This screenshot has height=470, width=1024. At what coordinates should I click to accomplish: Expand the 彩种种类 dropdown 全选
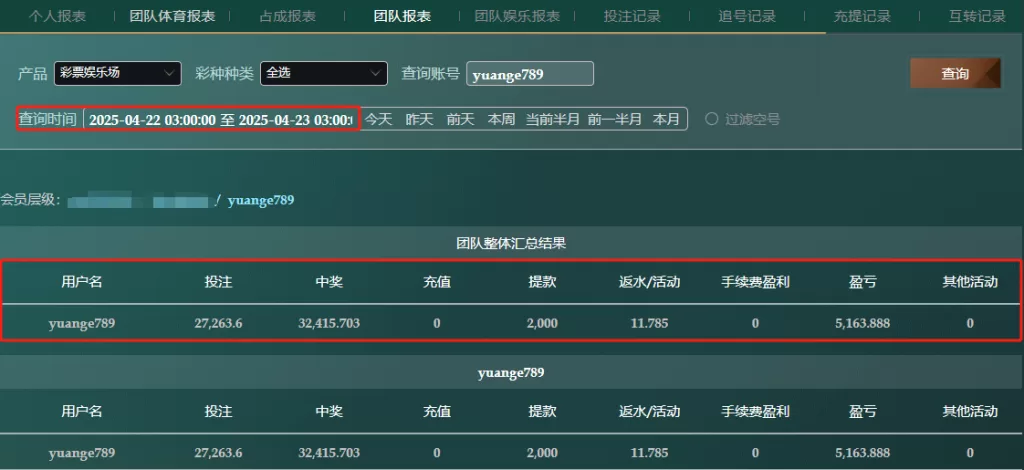(324, 73)
